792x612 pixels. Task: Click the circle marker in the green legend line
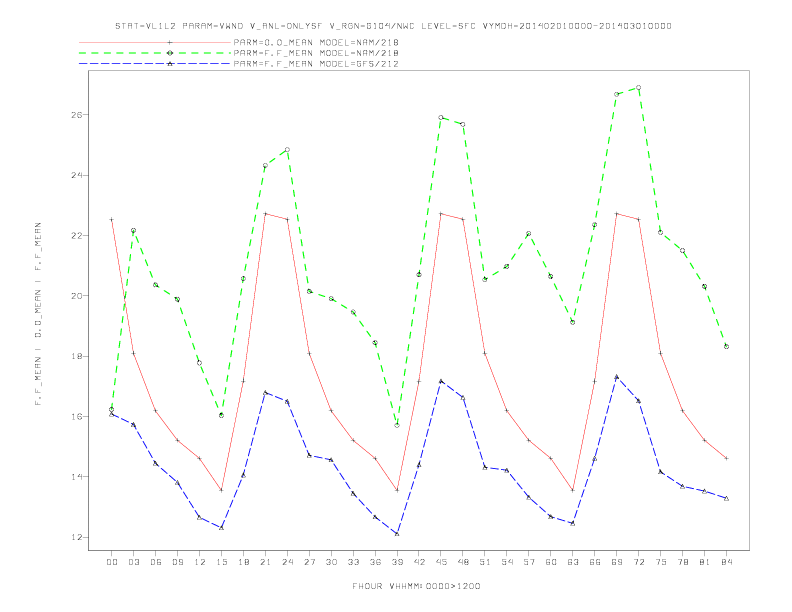click(170, 53)
